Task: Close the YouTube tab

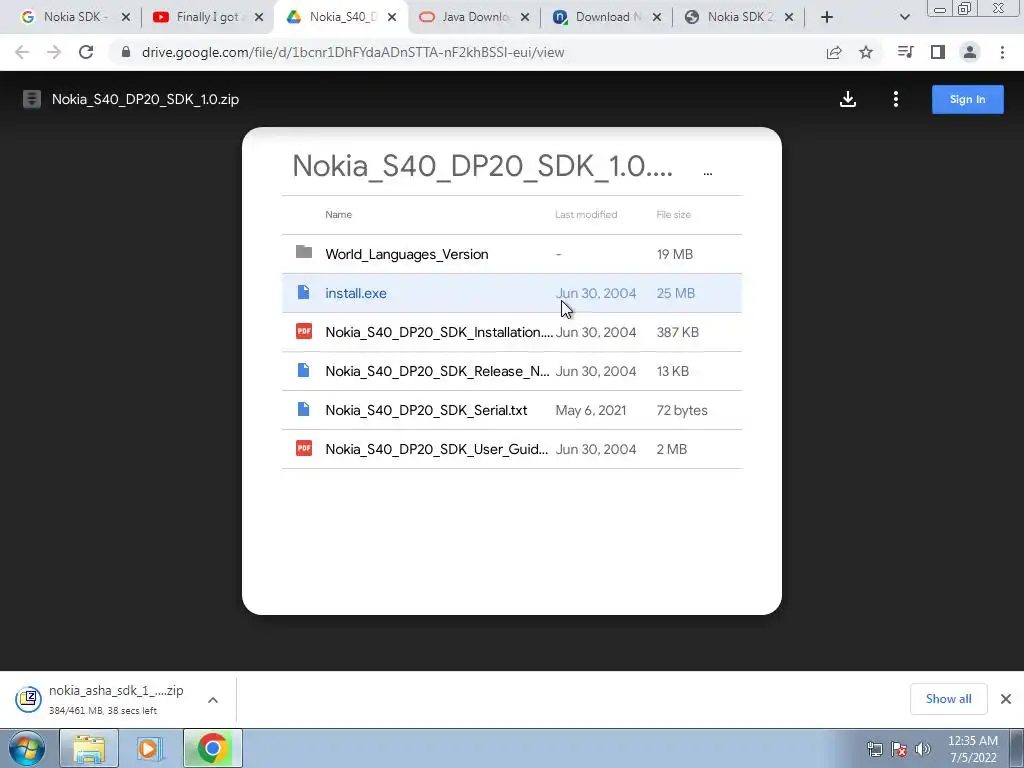Action: (x=259, y=17)
